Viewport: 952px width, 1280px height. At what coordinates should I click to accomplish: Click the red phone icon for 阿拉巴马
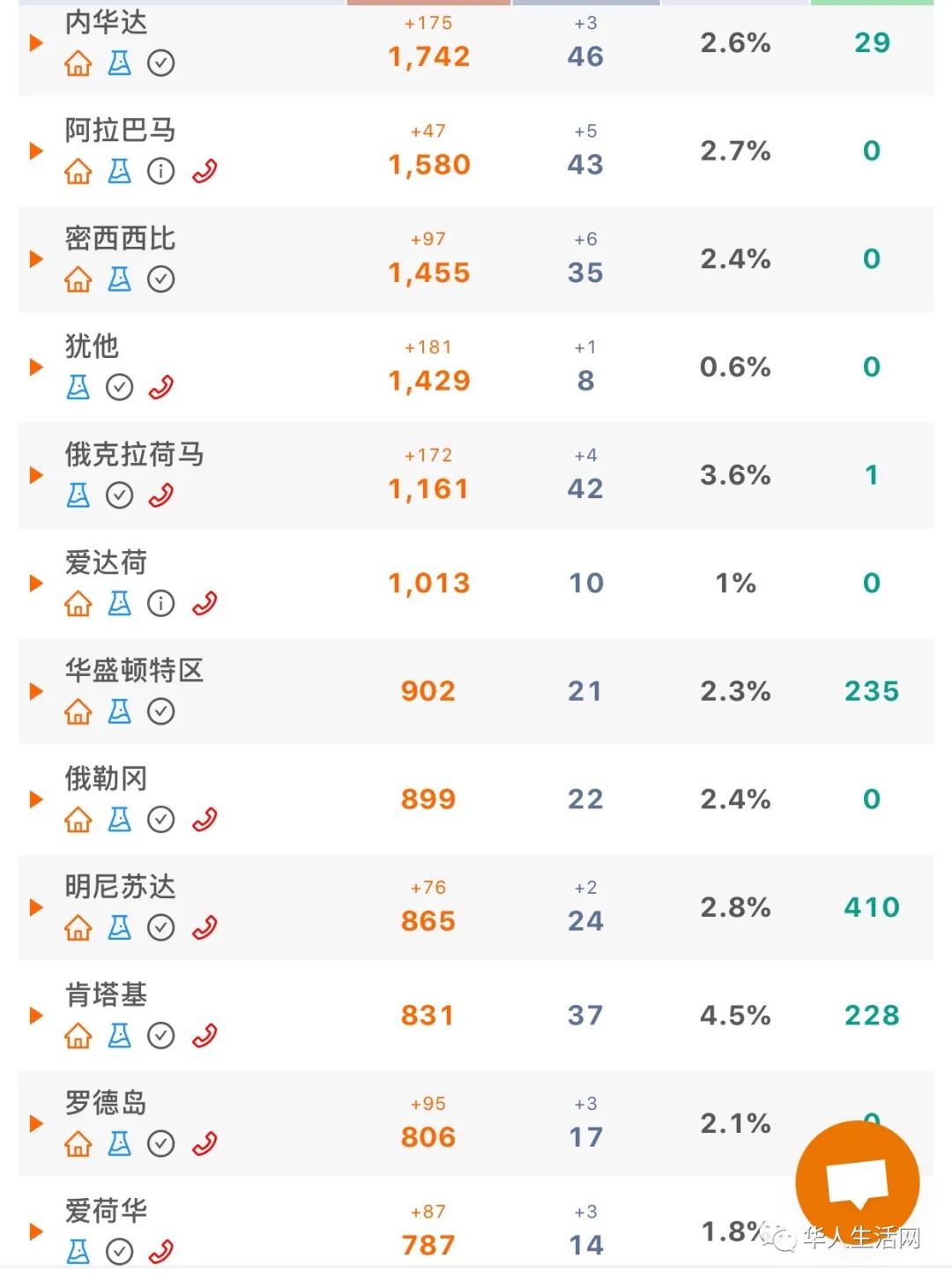pyautogui.click(x=205, y=171)
